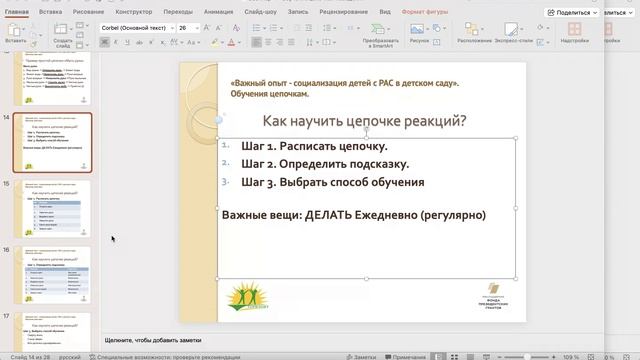640x360 pixels.
Task: Open the change case Aa dropdown
Action: pos(193,42)
